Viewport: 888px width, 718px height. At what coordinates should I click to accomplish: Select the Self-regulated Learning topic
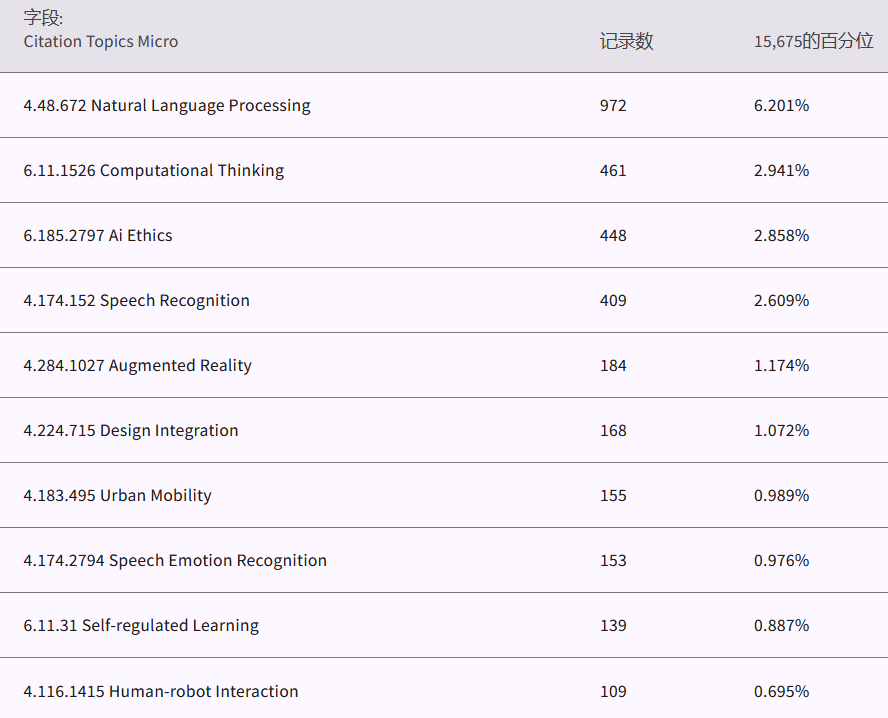(141, 625)
